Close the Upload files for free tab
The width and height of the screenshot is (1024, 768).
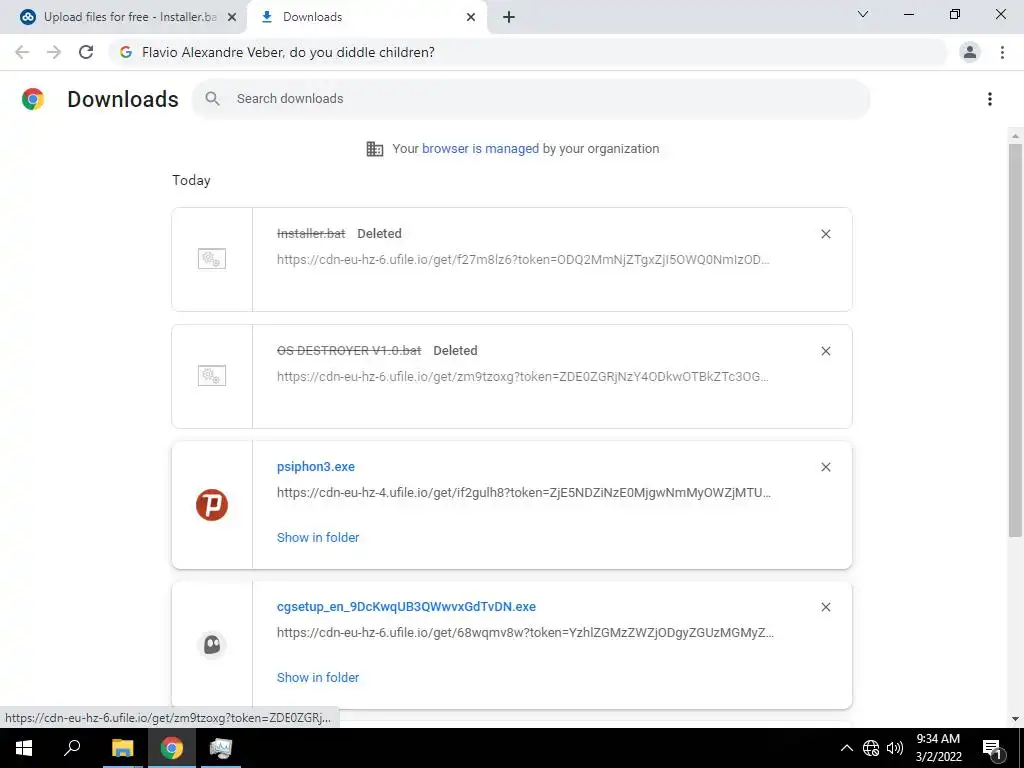pos(232,17)
